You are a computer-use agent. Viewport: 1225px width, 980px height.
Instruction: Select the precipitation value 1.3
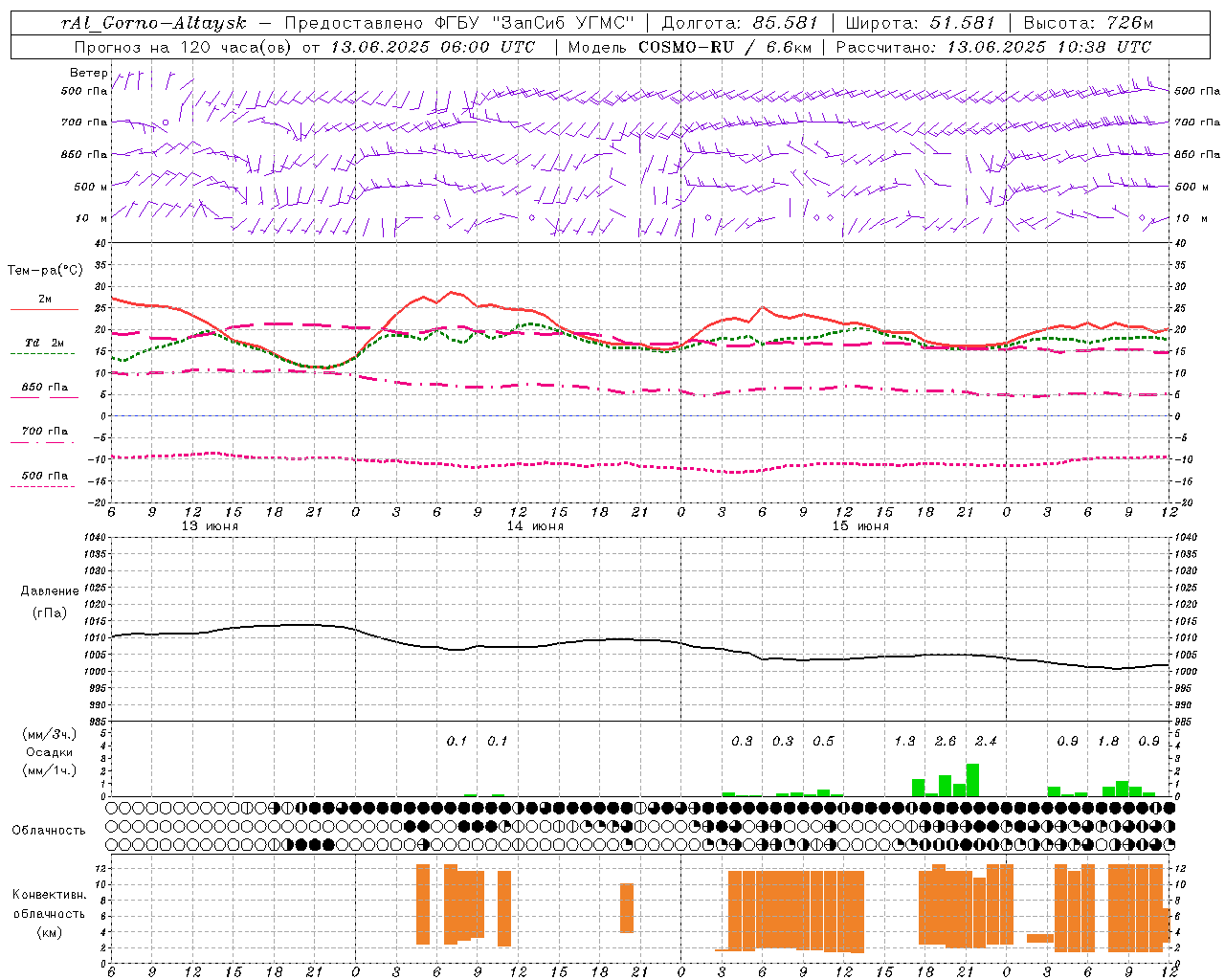[904, 742]
